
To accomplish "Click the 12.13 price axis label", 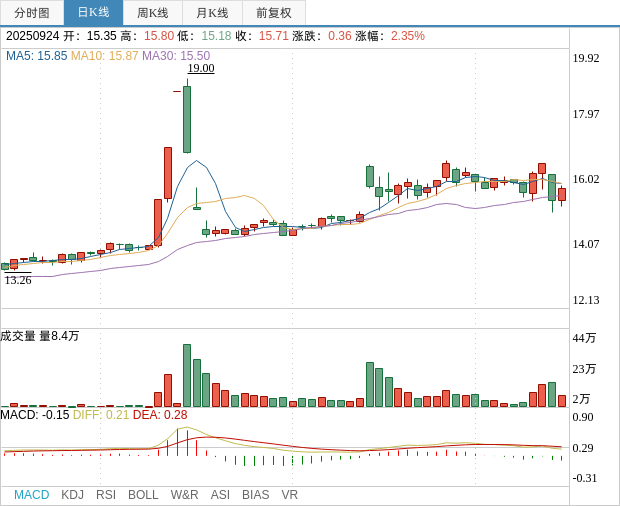I will click(586, 300).
